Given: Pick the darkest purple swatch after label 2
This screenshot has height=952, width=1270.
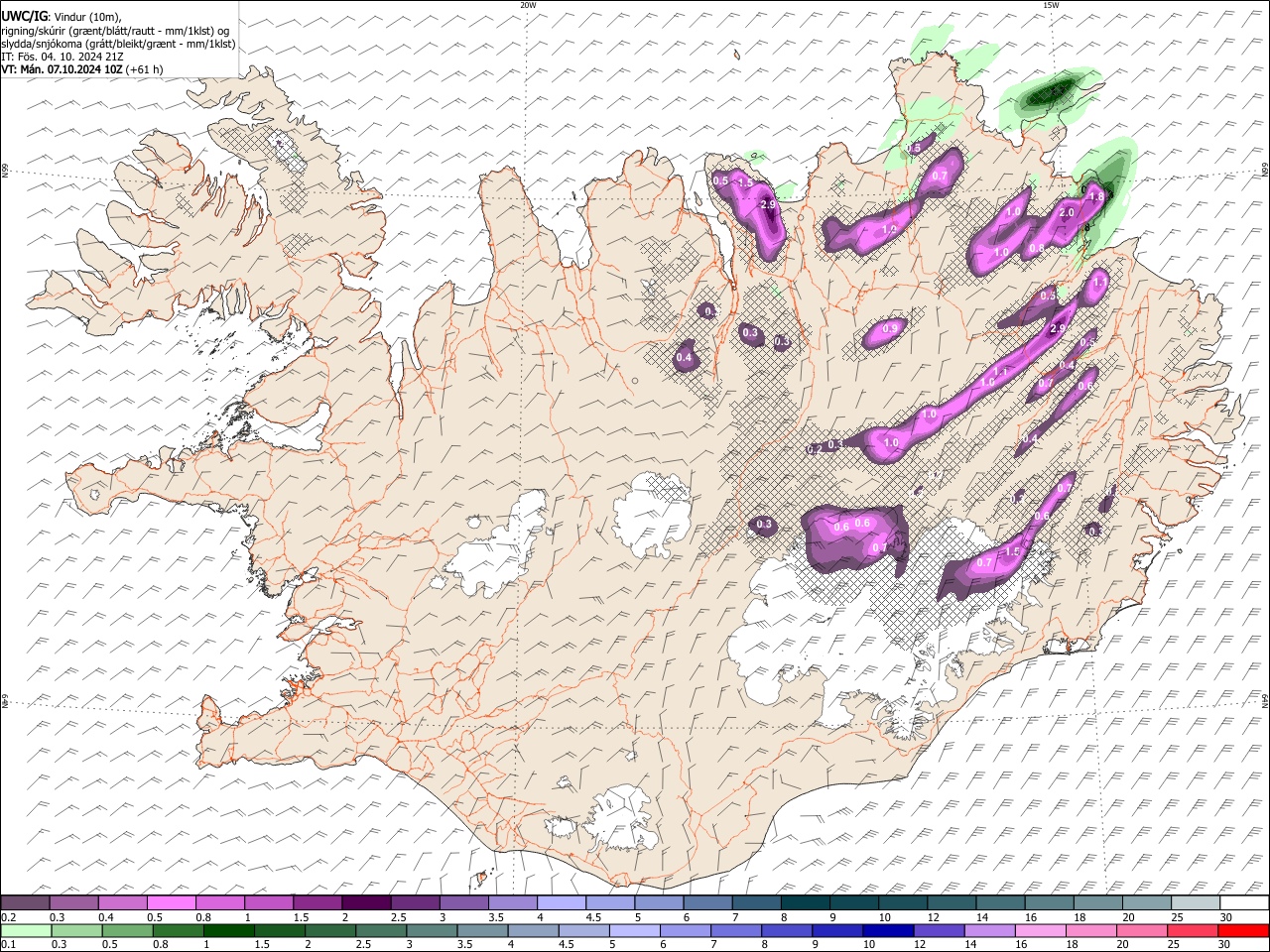Looking at the screenshot, I should pyautogui.click(x=366, y=902).
